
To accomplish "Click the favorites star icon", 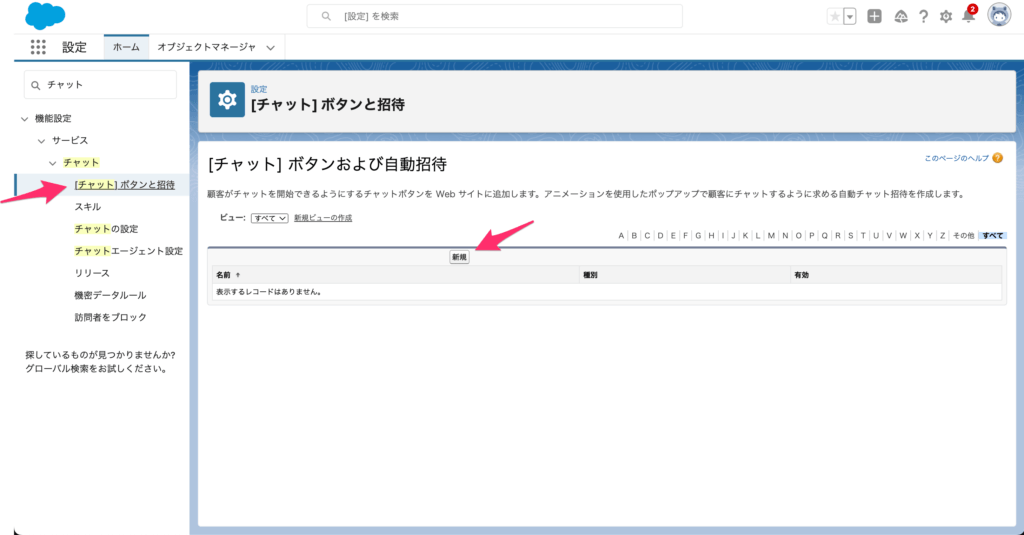I will coord(835,17).
